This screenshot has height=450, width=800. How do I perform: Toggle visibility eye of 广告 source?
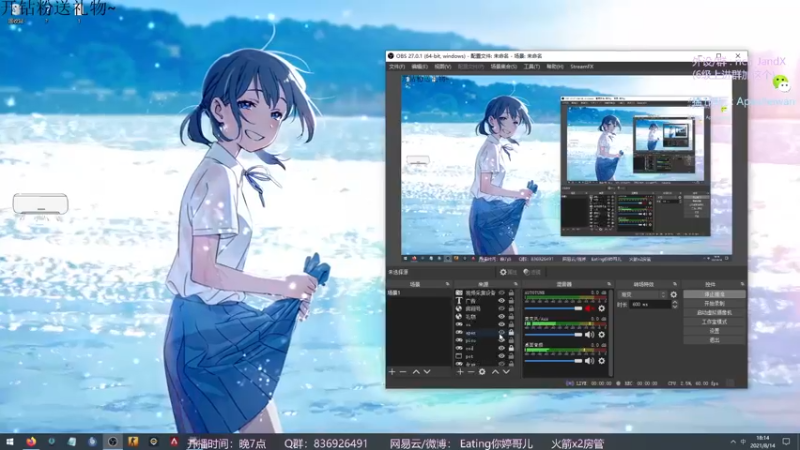coord(502,301)
